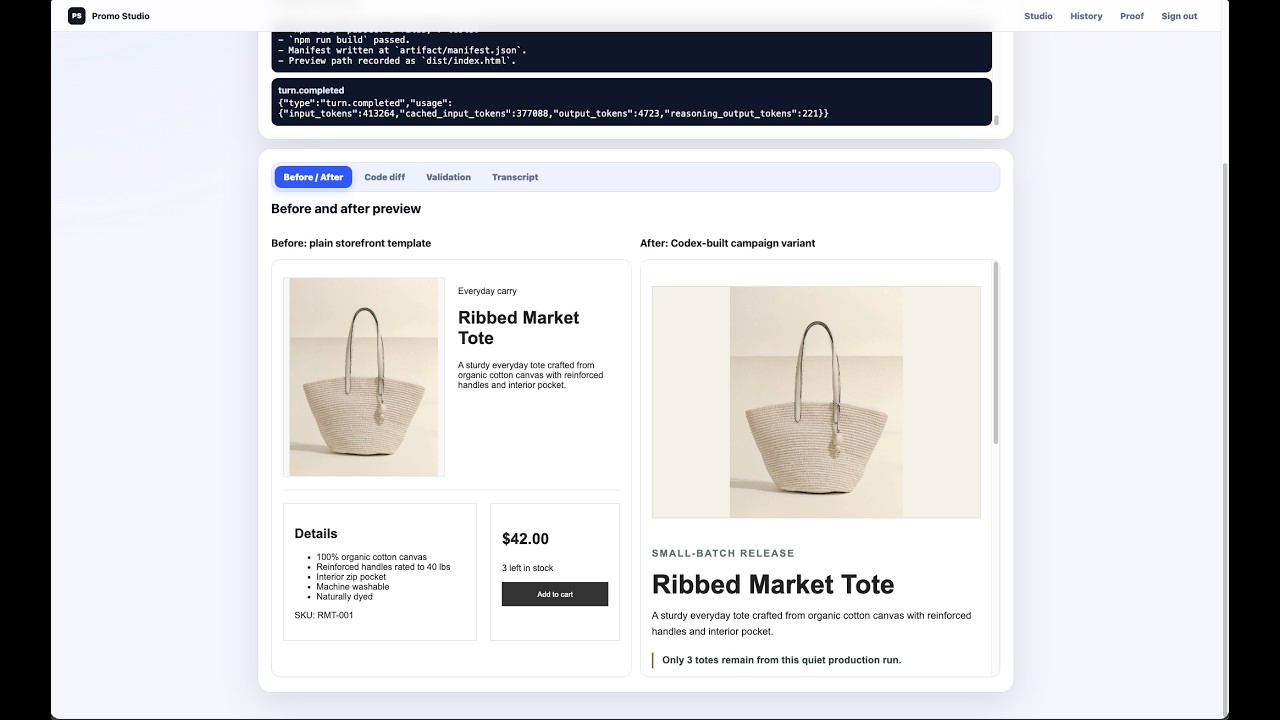Click the campaign variant tote bag image
Viewport: 1280px width, 720px height.
[x=816, y=402]
